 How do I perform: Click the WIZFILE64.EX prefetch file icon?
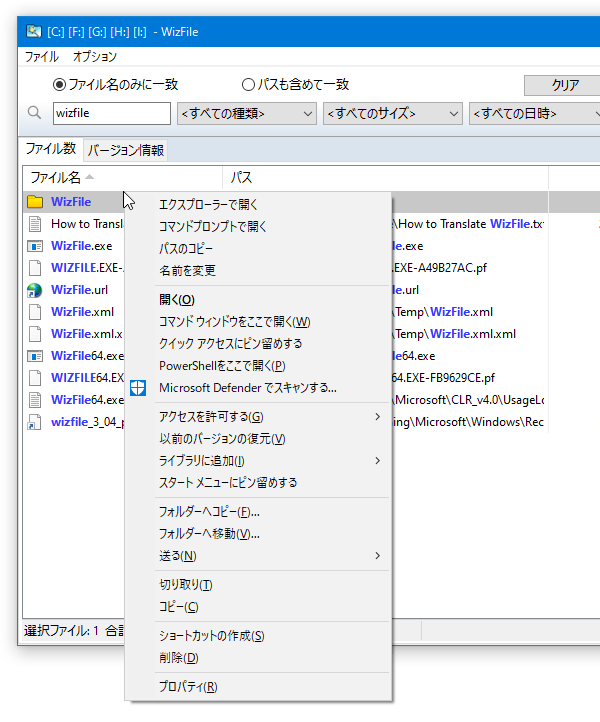(35, 378)
